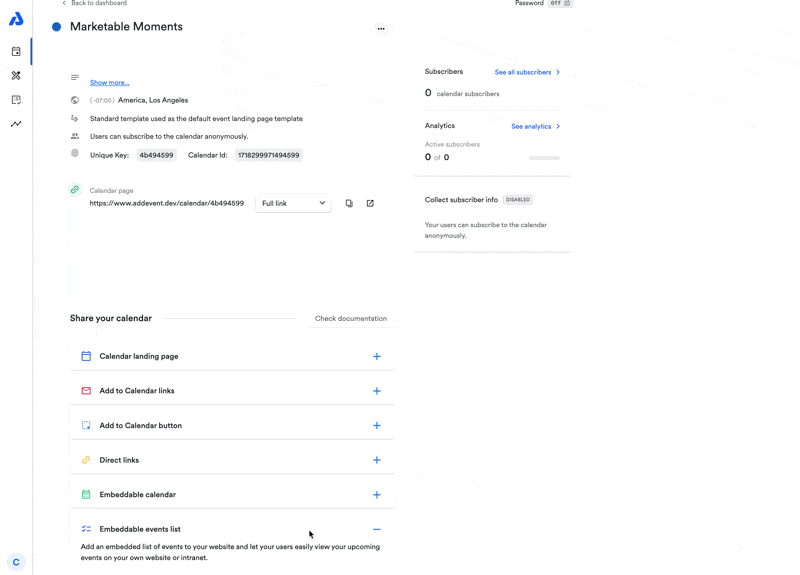Click the America, Los Angeles timezone text
The width and height of the screenshot is (800, 575).
pyautogui.click(x=153, y=100)
